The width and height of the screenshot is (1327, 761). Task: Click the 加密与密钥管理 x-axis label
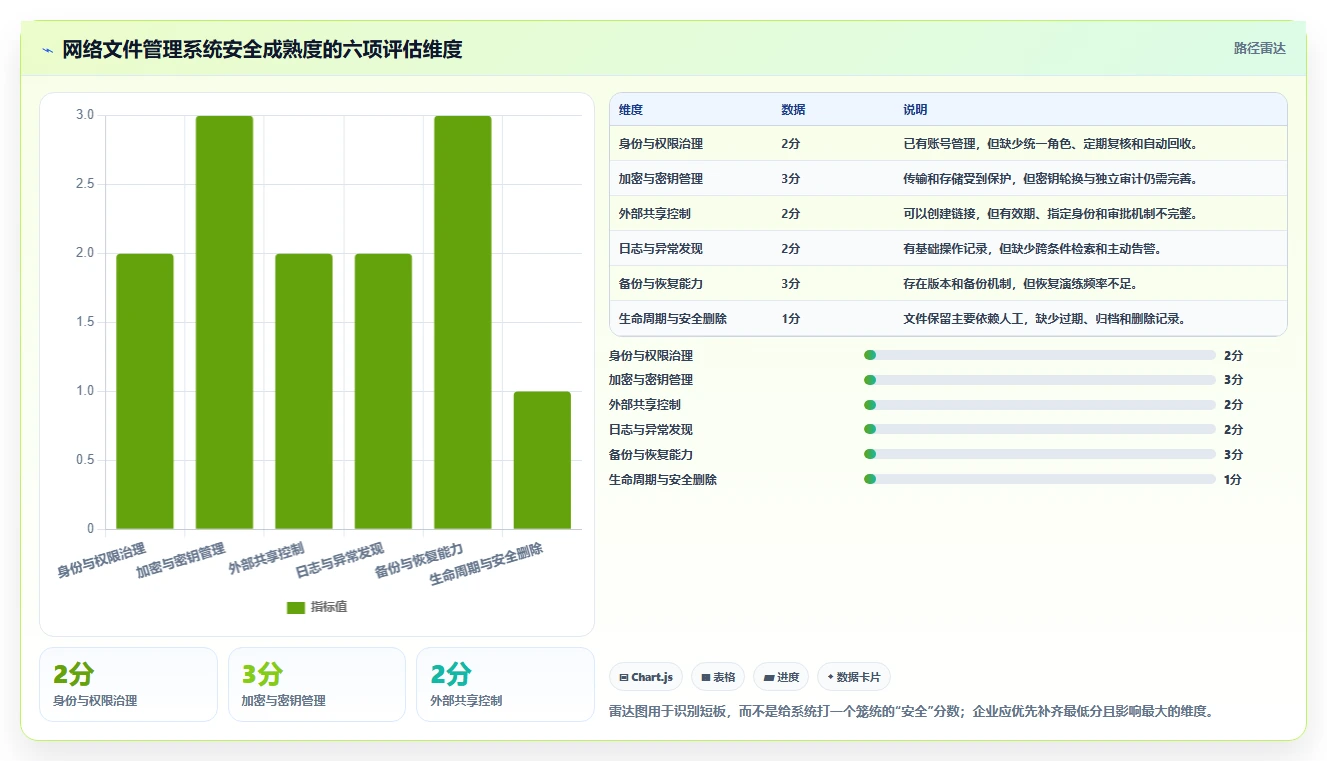click(x=181, y=560)
